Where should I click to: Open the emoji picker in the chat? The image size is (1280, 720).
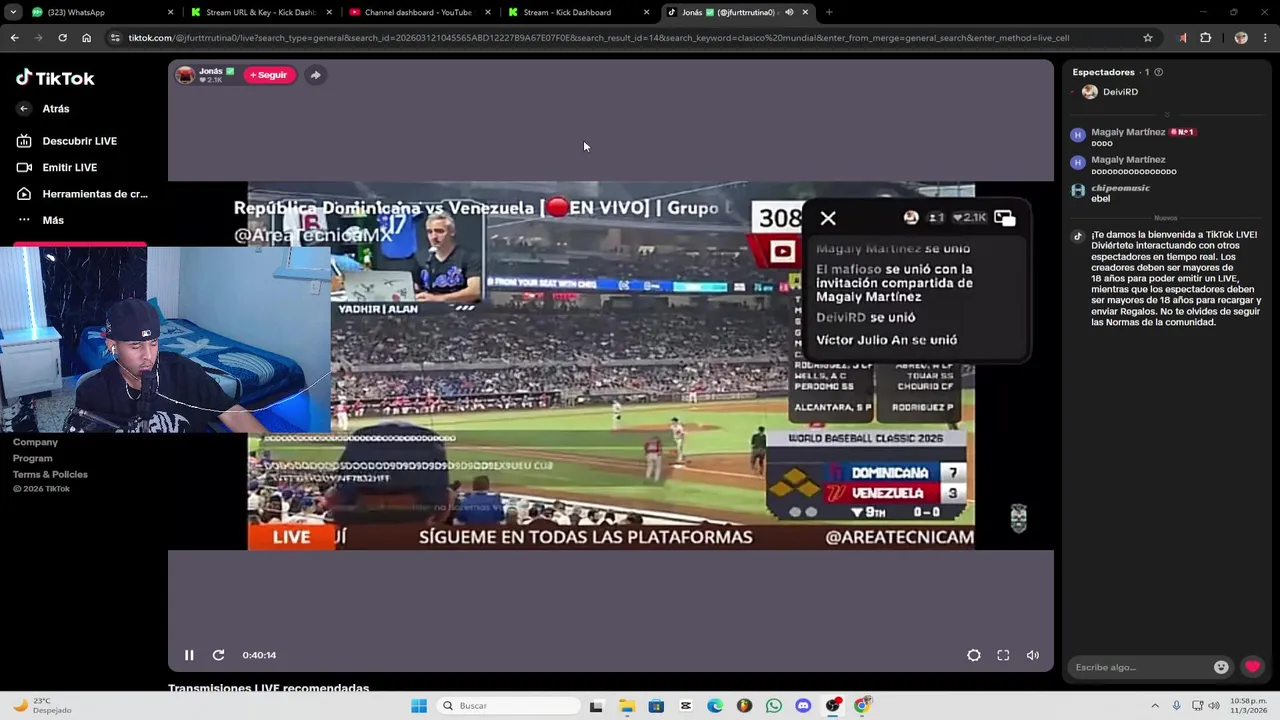click(x=1221, y=667)
